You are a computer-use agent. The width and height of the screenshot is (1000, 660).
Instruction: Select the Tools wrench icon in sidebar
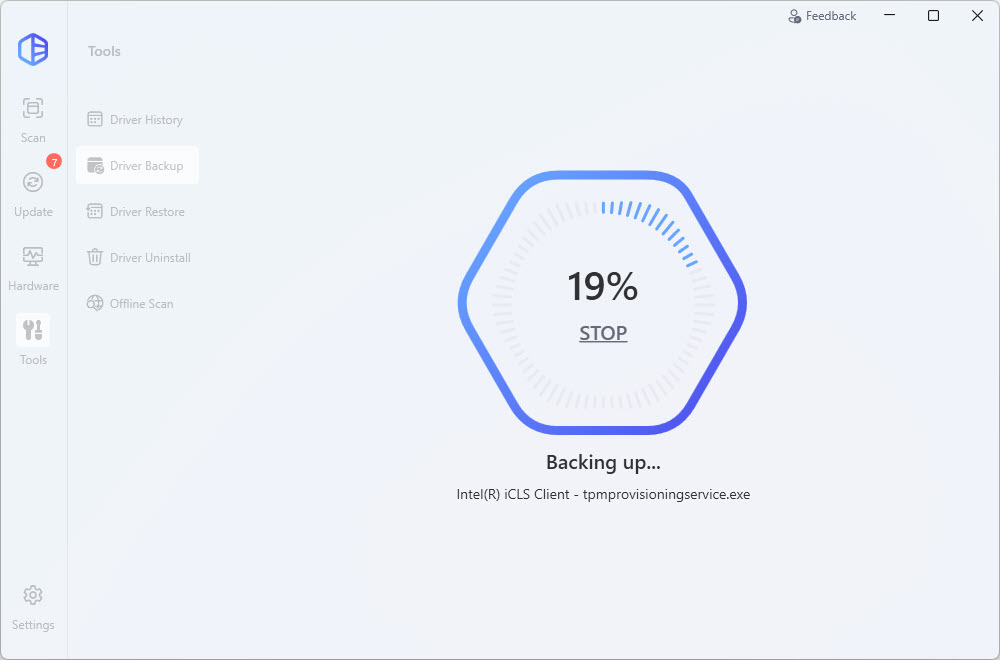33,331
